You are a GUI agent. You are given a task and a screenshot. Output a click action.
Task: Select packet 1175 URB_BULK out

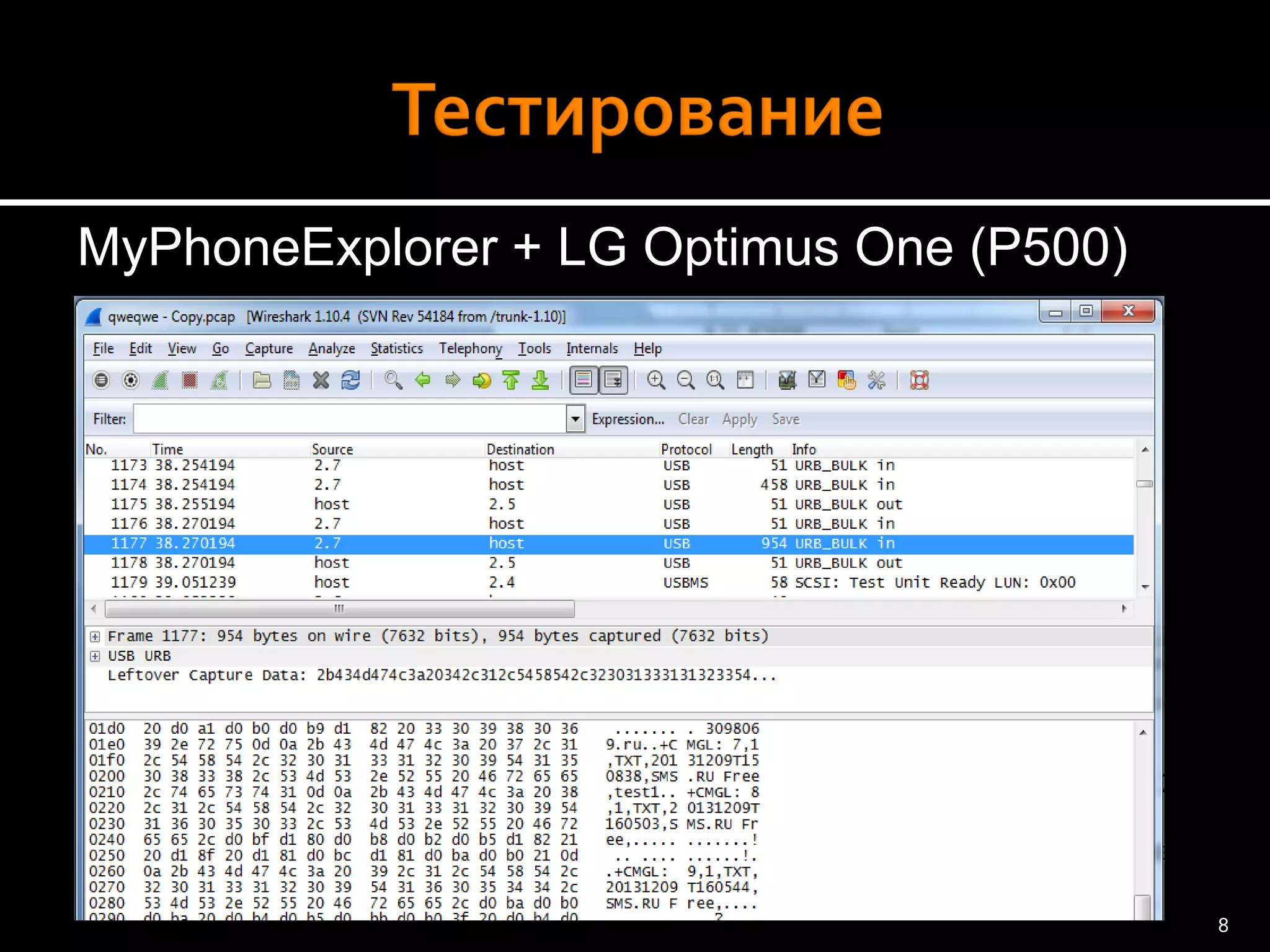609,505
